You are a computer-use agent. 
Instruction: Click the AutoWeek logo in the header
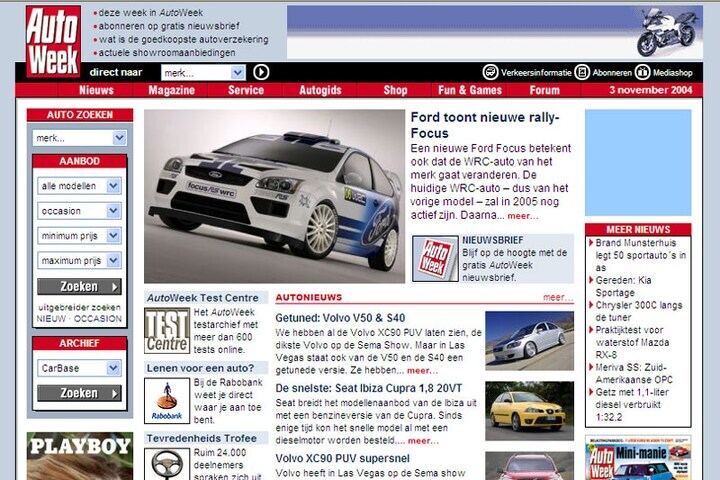53,41
